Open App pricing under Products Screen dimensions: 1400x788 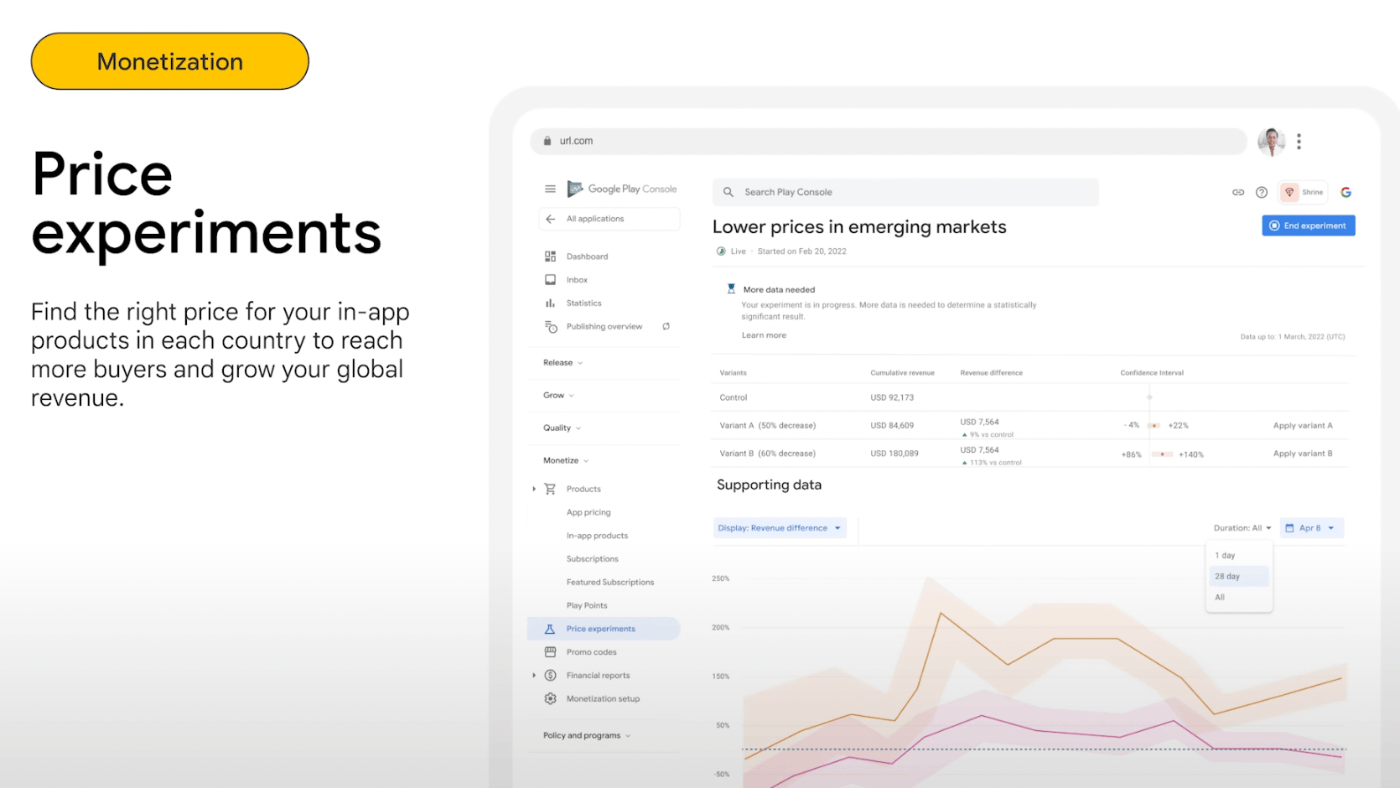click(588, 513)
